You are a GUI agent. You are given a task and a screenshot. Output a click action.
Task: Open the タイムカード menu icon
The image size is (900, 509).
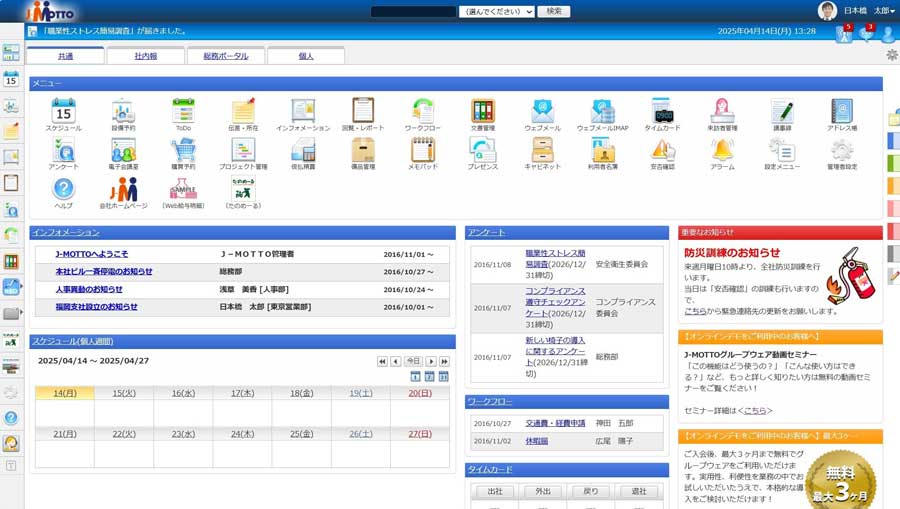[x=662, y=112]
